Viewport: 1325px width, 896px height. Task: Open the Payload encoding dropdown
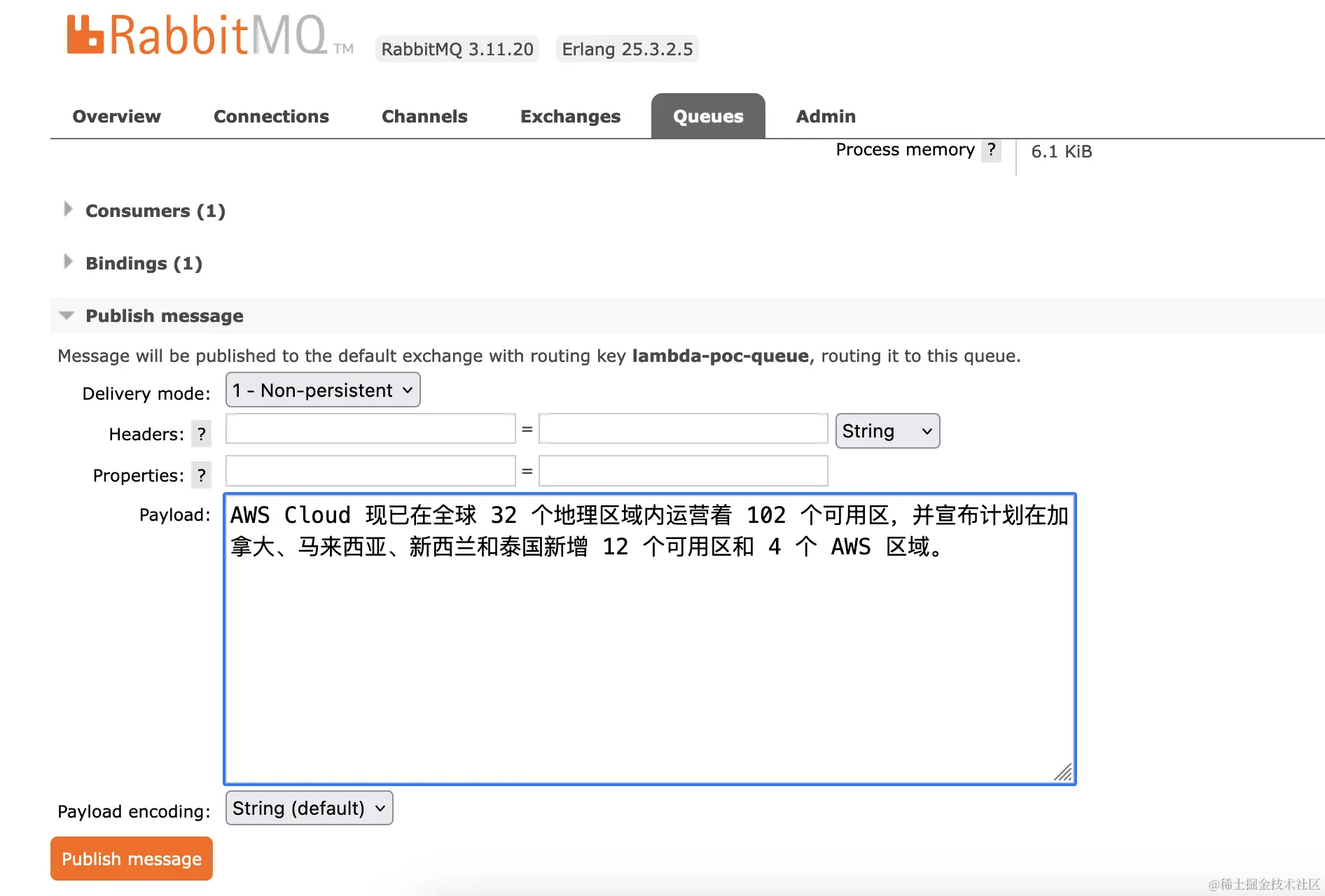(x=308, y=808)
